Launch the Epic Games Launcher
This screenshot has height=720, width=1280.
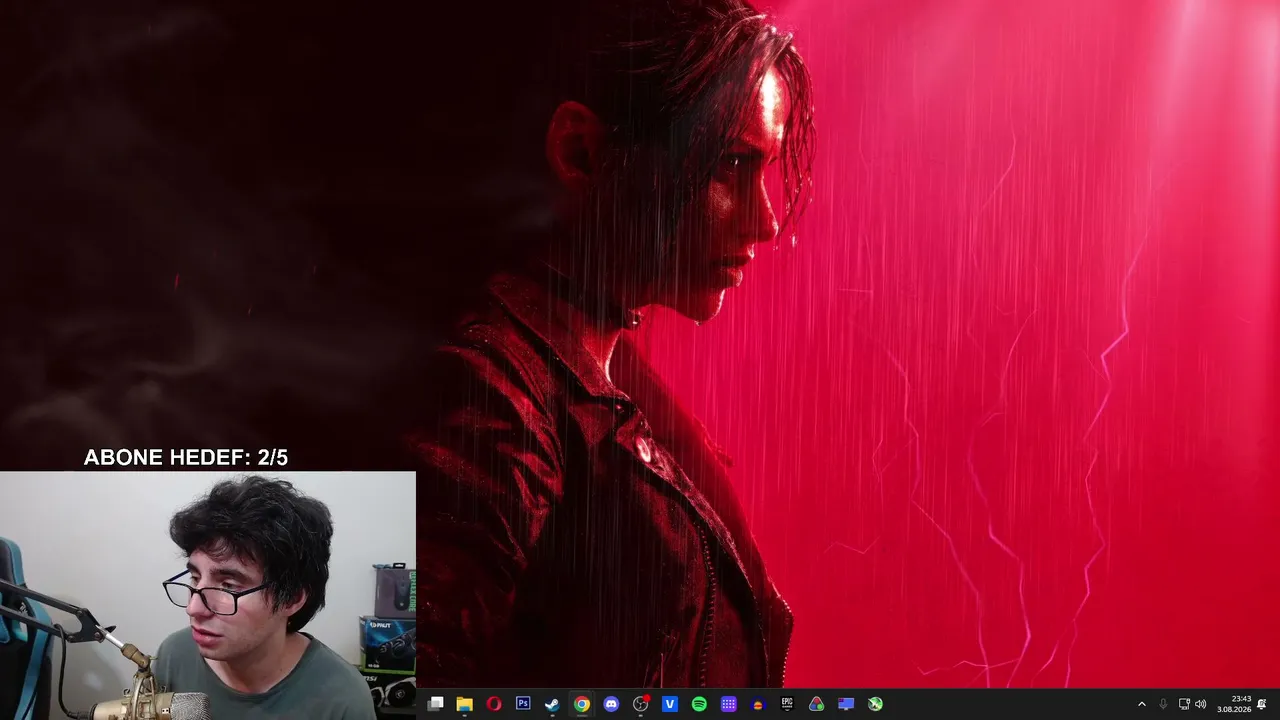[x=787, y=704]
